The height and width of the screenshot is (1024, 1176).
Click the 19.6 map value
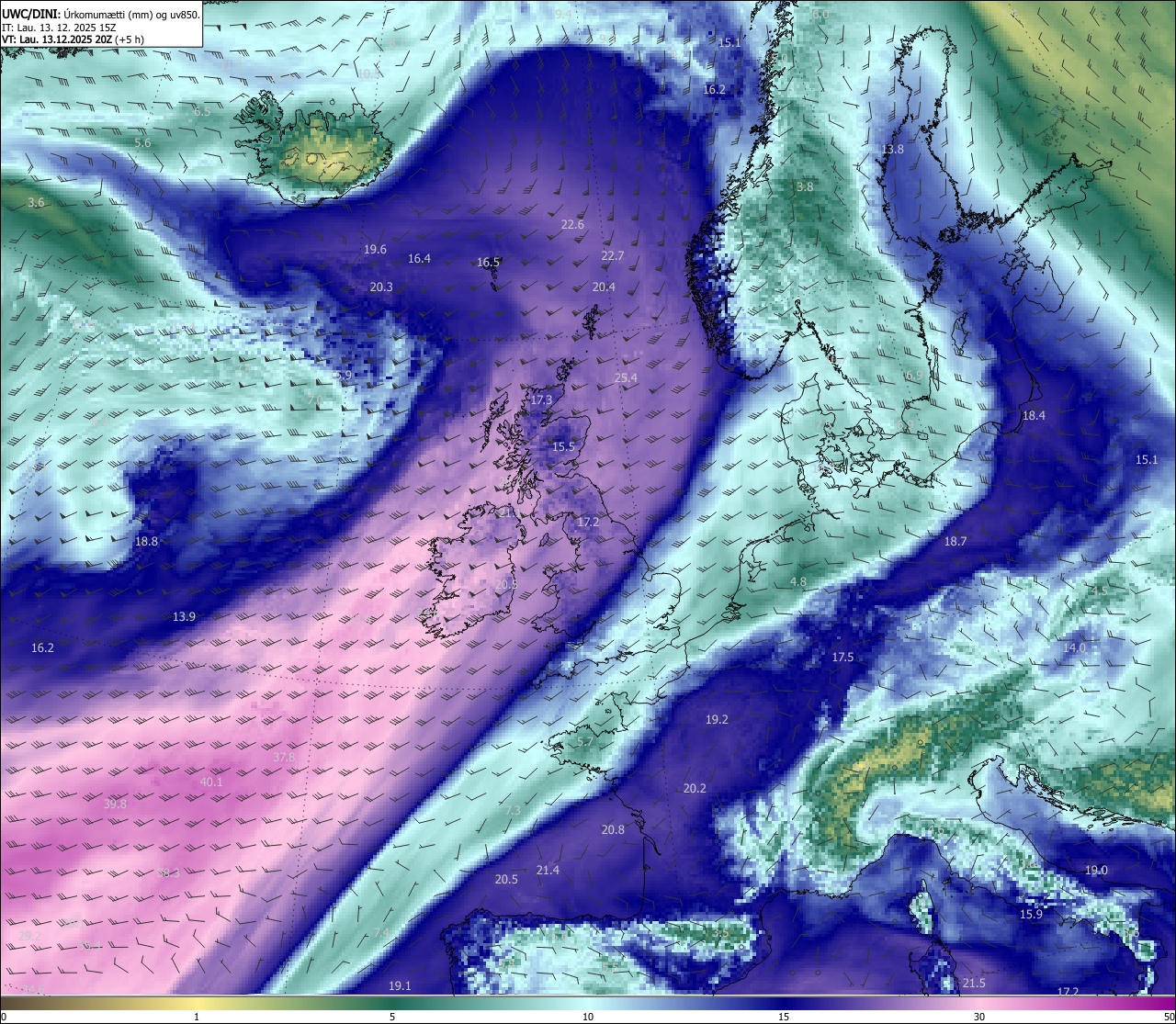375,250
